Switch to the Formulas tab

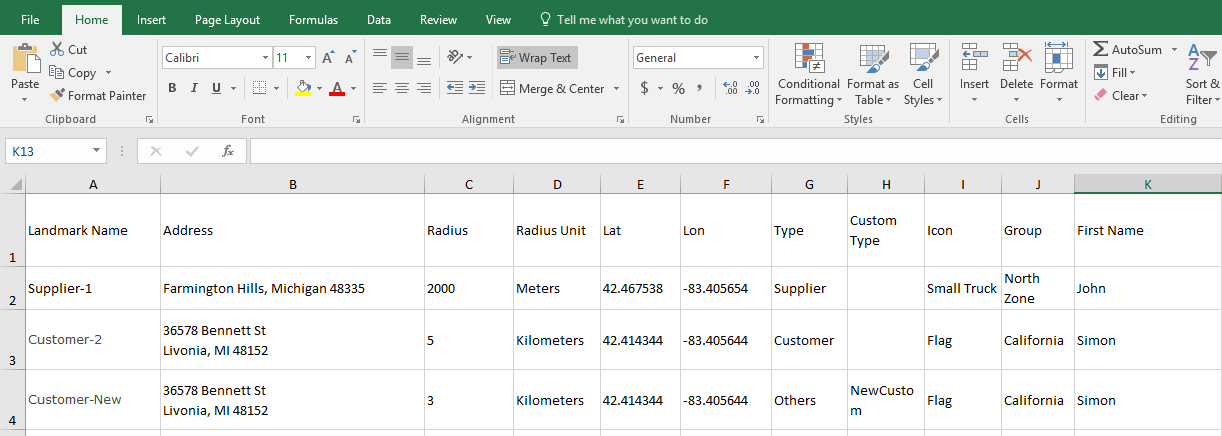(x=313, y=19)
